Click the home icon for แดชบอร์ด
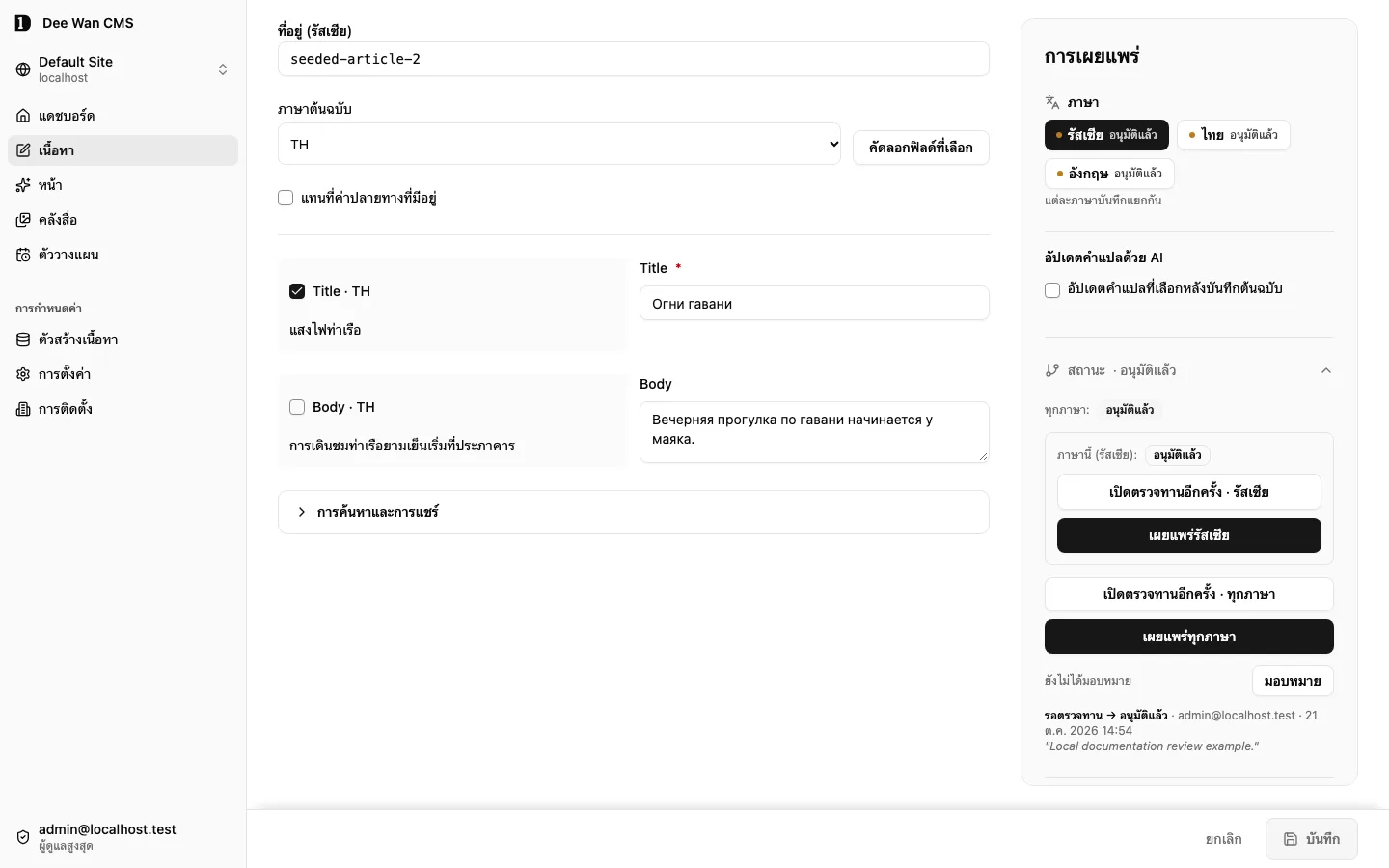Image resolution: width=1389 pixels, height=868 pixels. pos(23,116)
